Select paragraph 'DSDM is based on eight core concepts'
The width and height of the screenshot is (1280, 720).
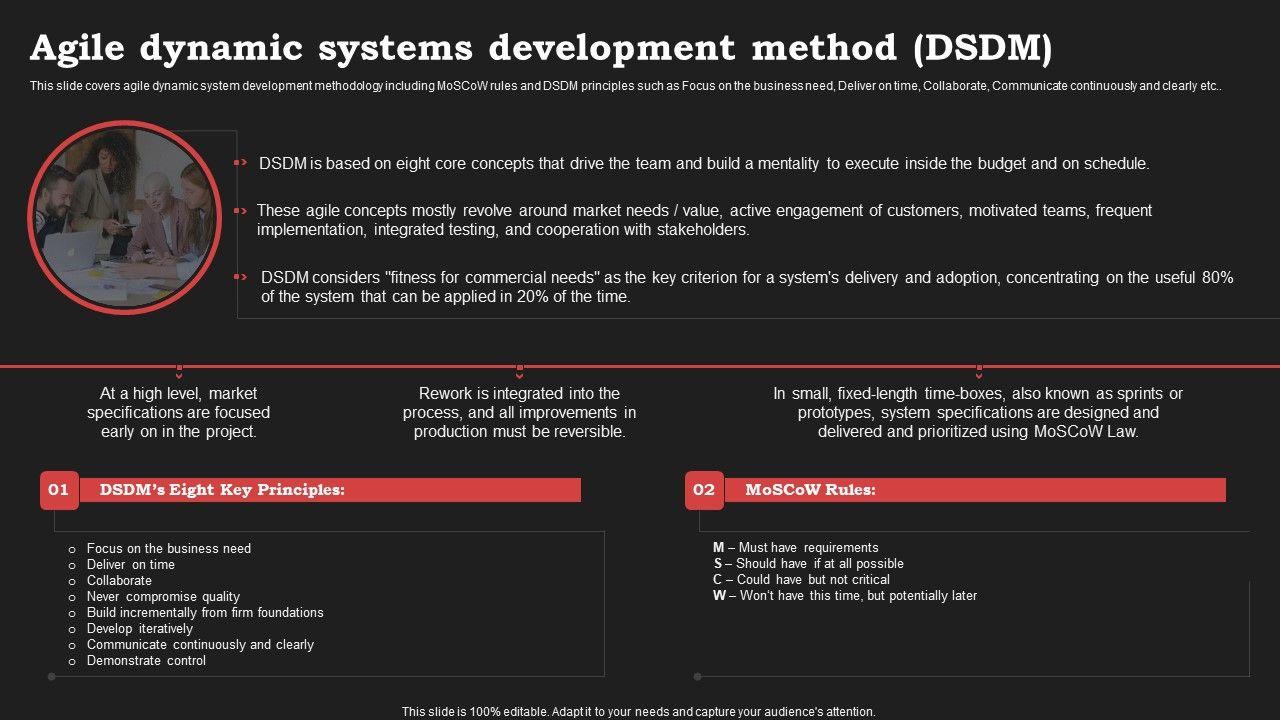click(x=704, y=164)
